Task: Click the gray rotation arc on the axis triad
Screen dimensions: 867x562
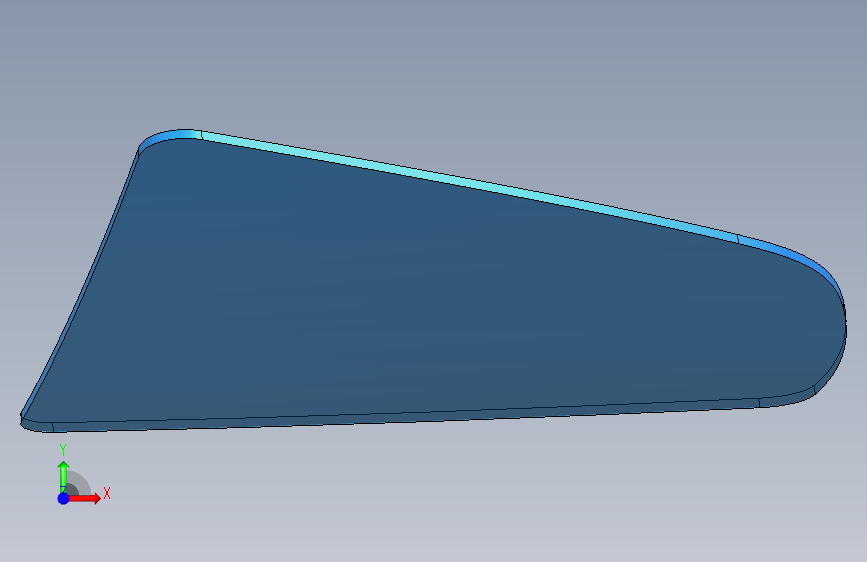Action: pos(81,482)
